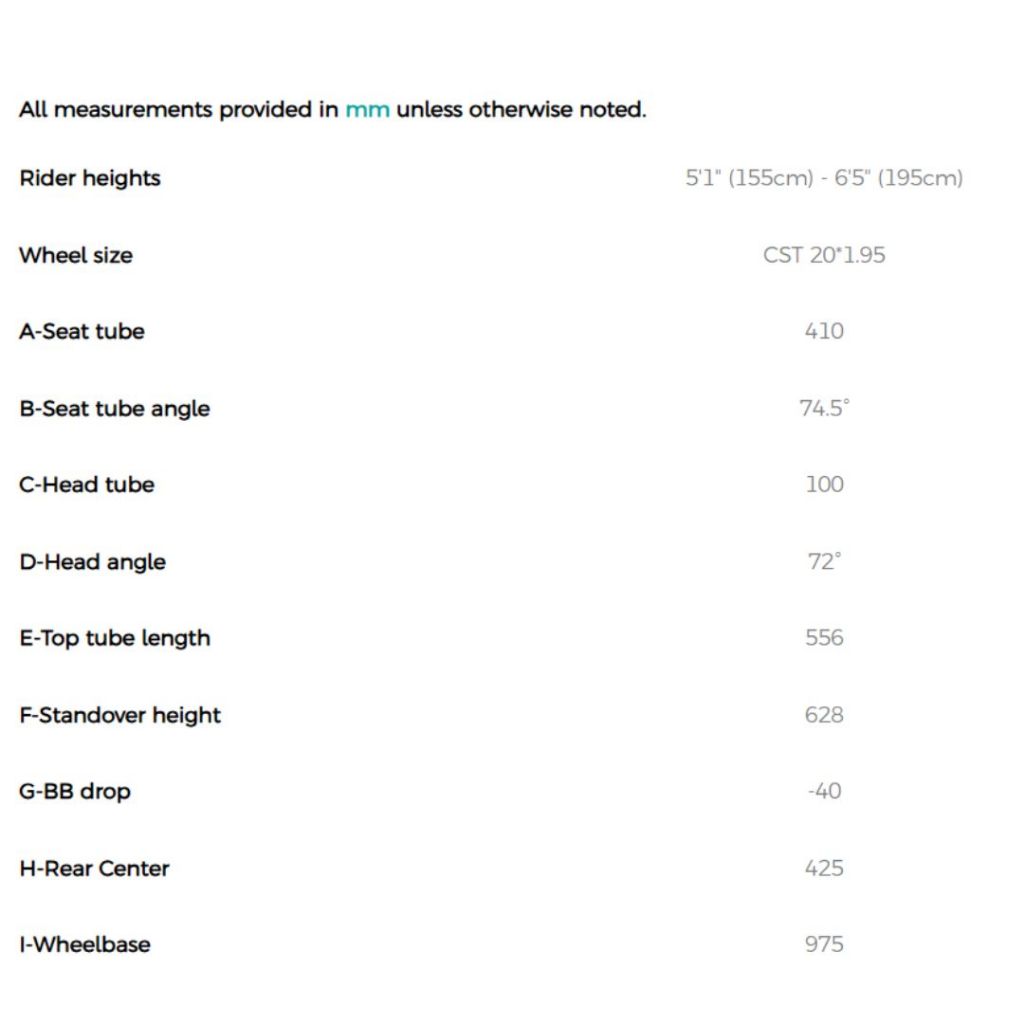
Task: Select the standover height value 628
Action: click(824, 715)
